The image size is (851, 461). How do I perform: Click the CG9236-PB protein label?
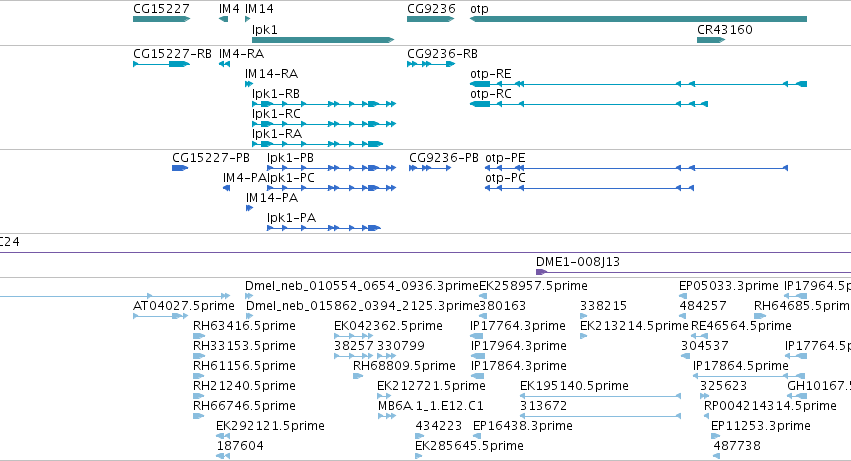[443, 158]
